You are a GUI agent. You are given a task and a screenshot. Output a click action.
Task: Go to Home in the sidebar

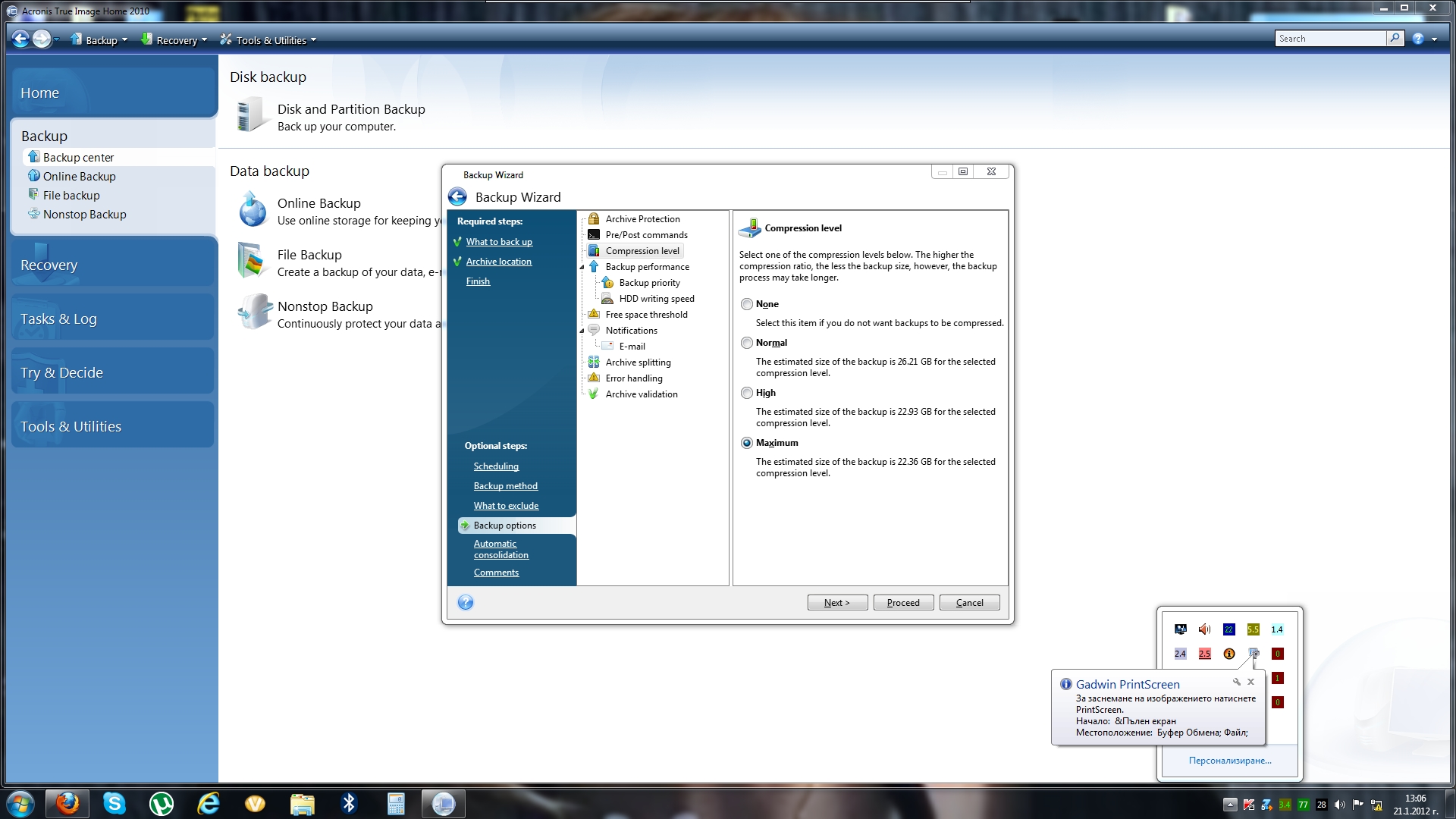pyautogui.click(x=114, y=93)
